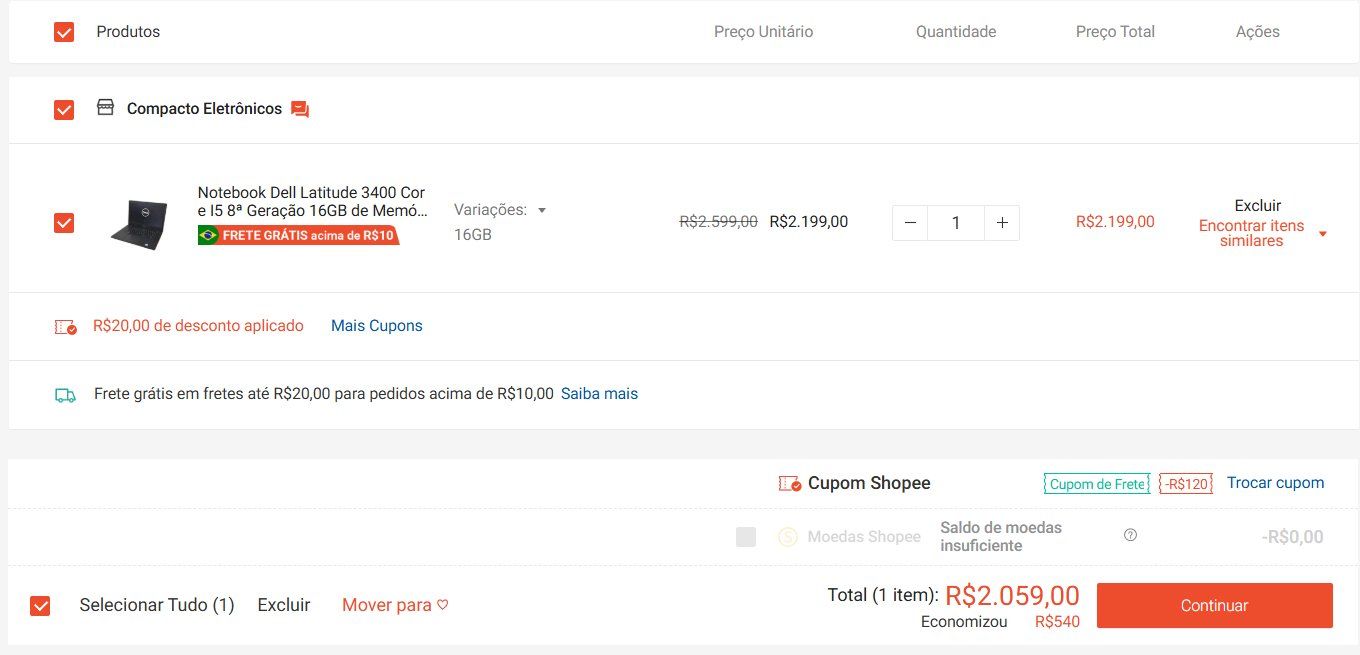Screen dimensions: 1360x655
Task: Toggle the Selecionar Tudo checkbox
Action: click(40, 605)
